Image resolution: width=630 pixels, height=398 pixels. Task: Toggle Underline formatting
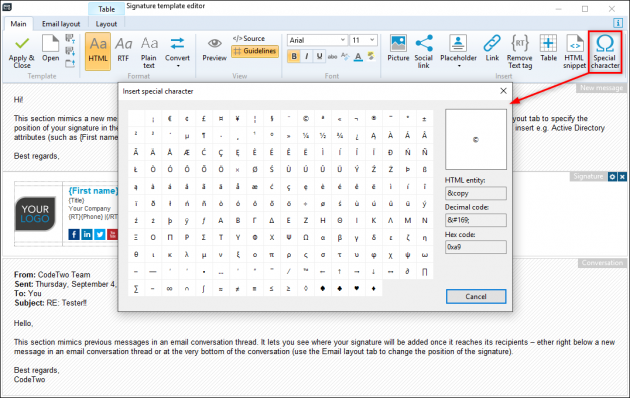(319, 56)
